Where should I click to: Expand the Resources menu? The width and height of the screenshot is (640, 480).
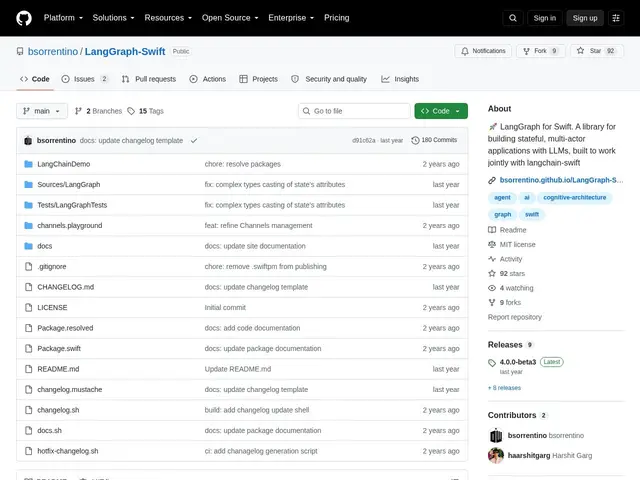(x=168, y=18)
